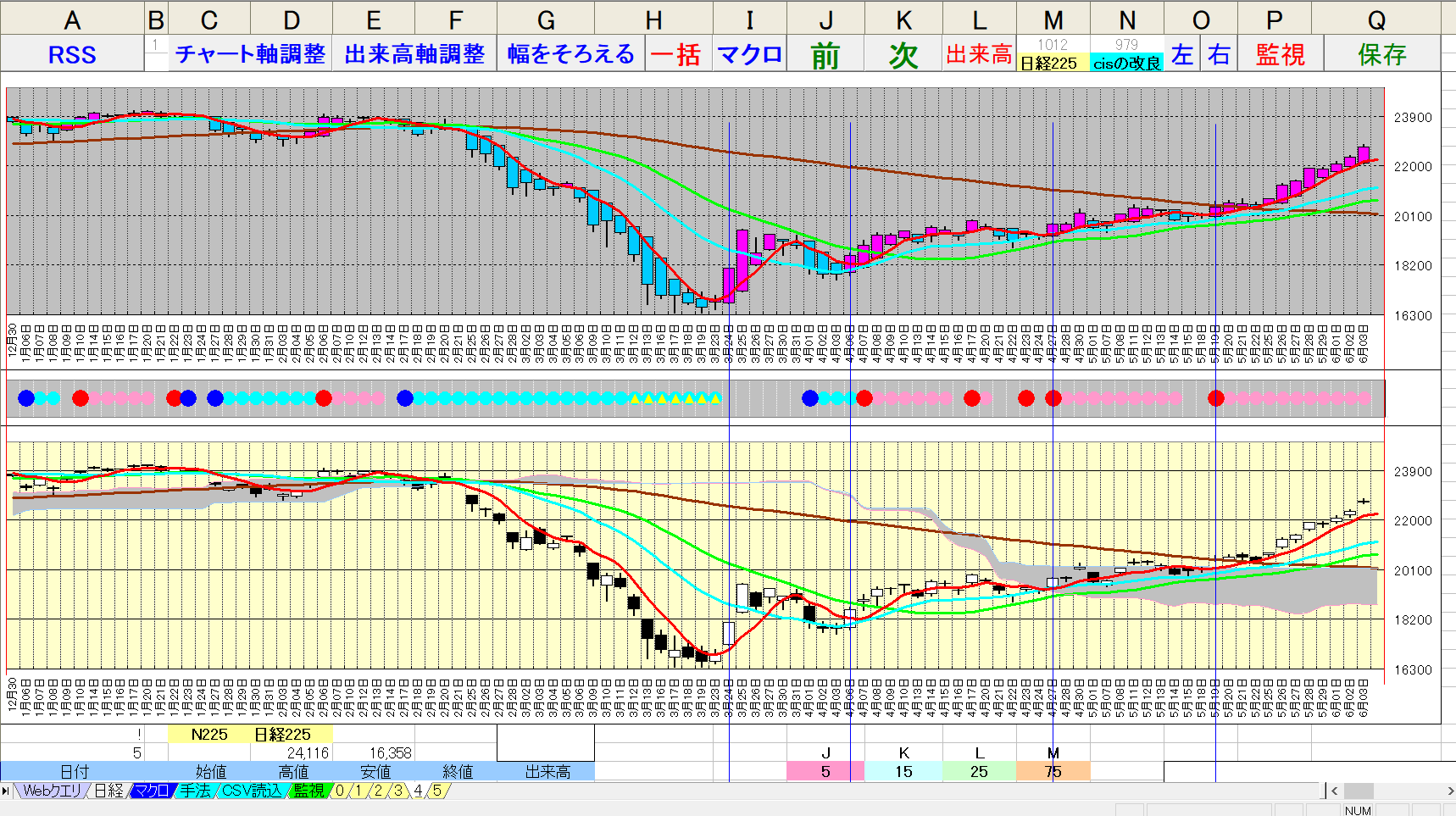Select column M header
This screenshot has width=1456, height=816.
coord(1053,19)
